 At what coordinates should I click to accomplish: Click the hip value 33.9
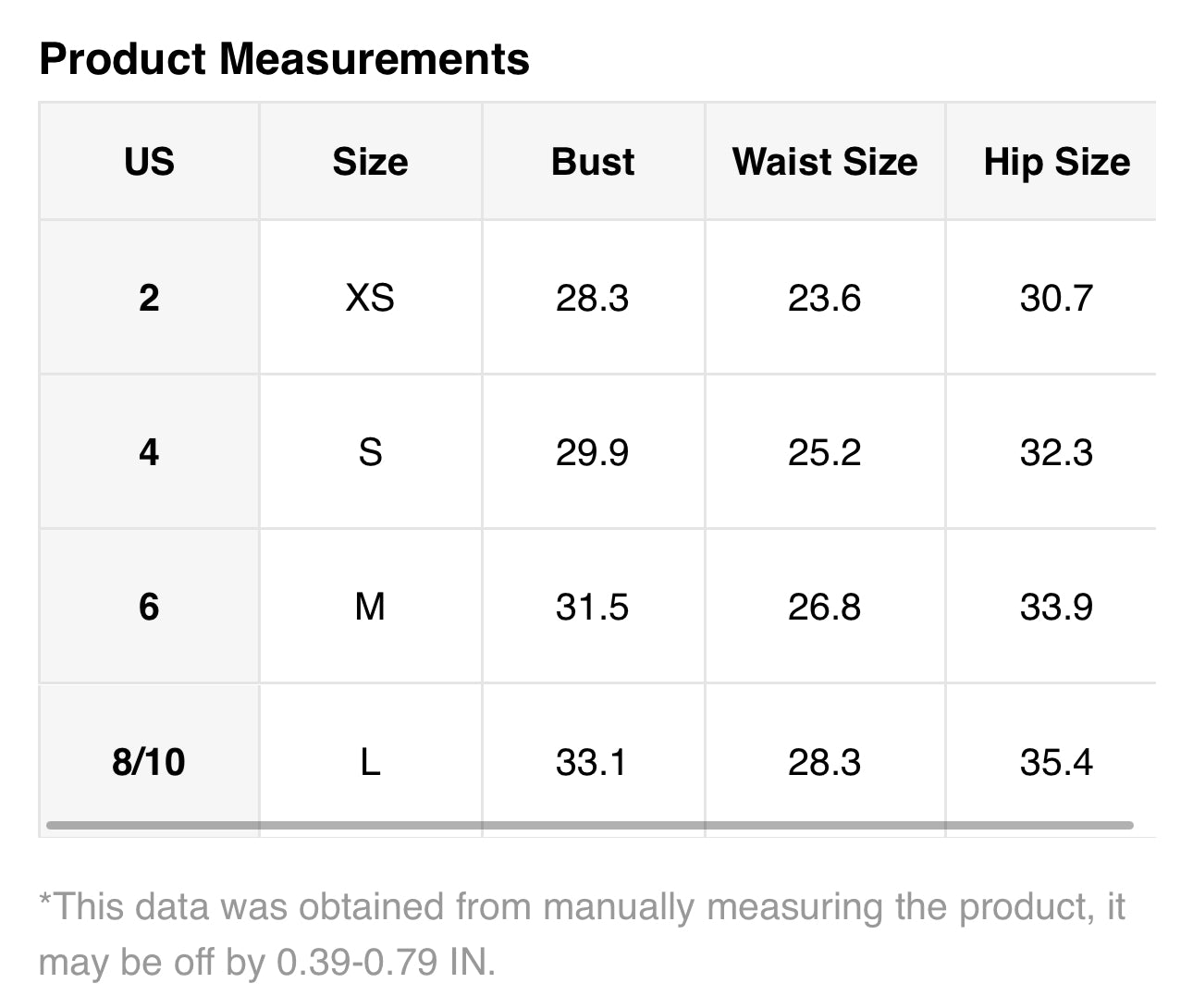(1056, 607)
